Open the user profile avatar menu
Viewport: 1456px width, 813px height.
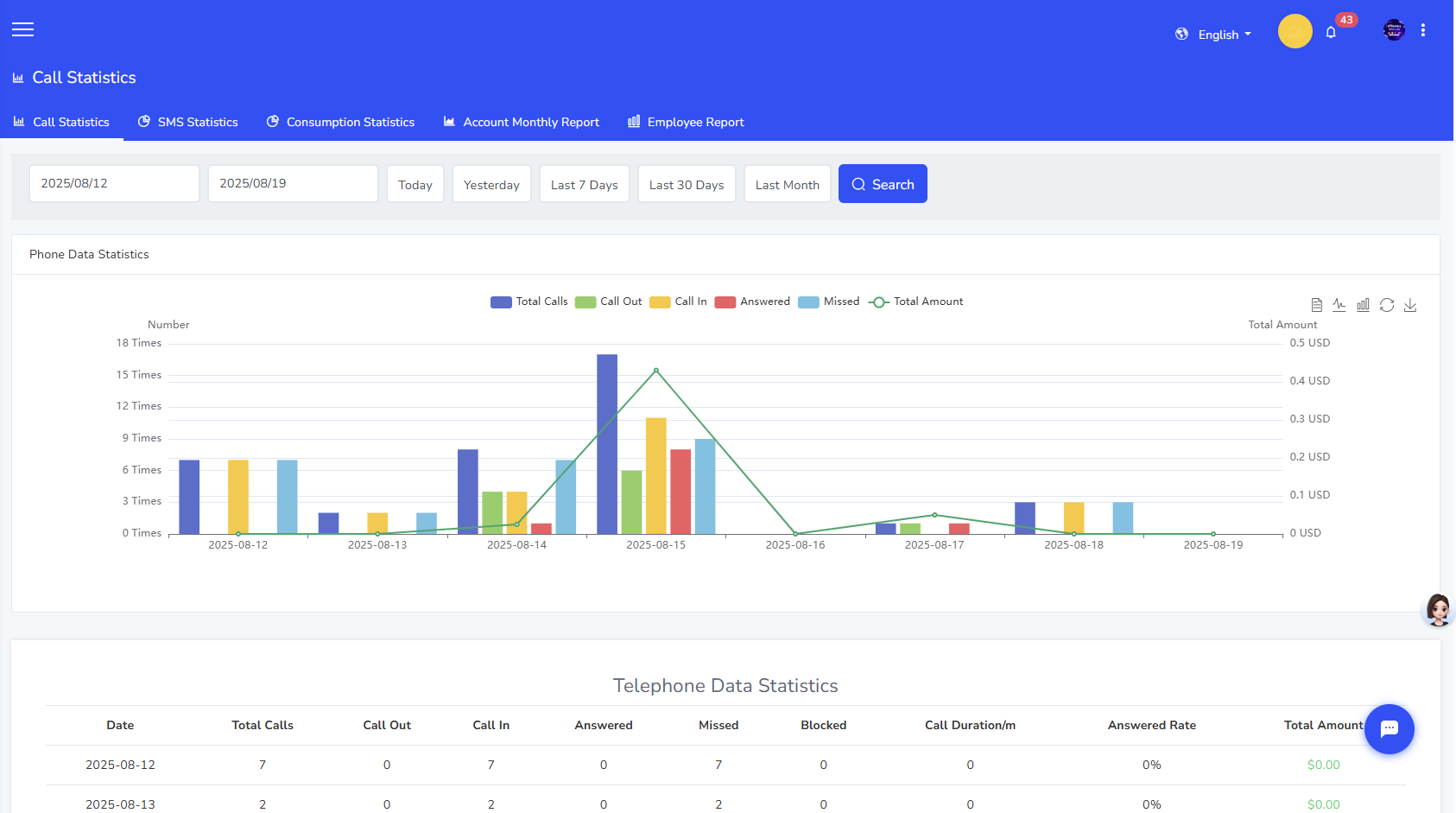[1394, 30]
